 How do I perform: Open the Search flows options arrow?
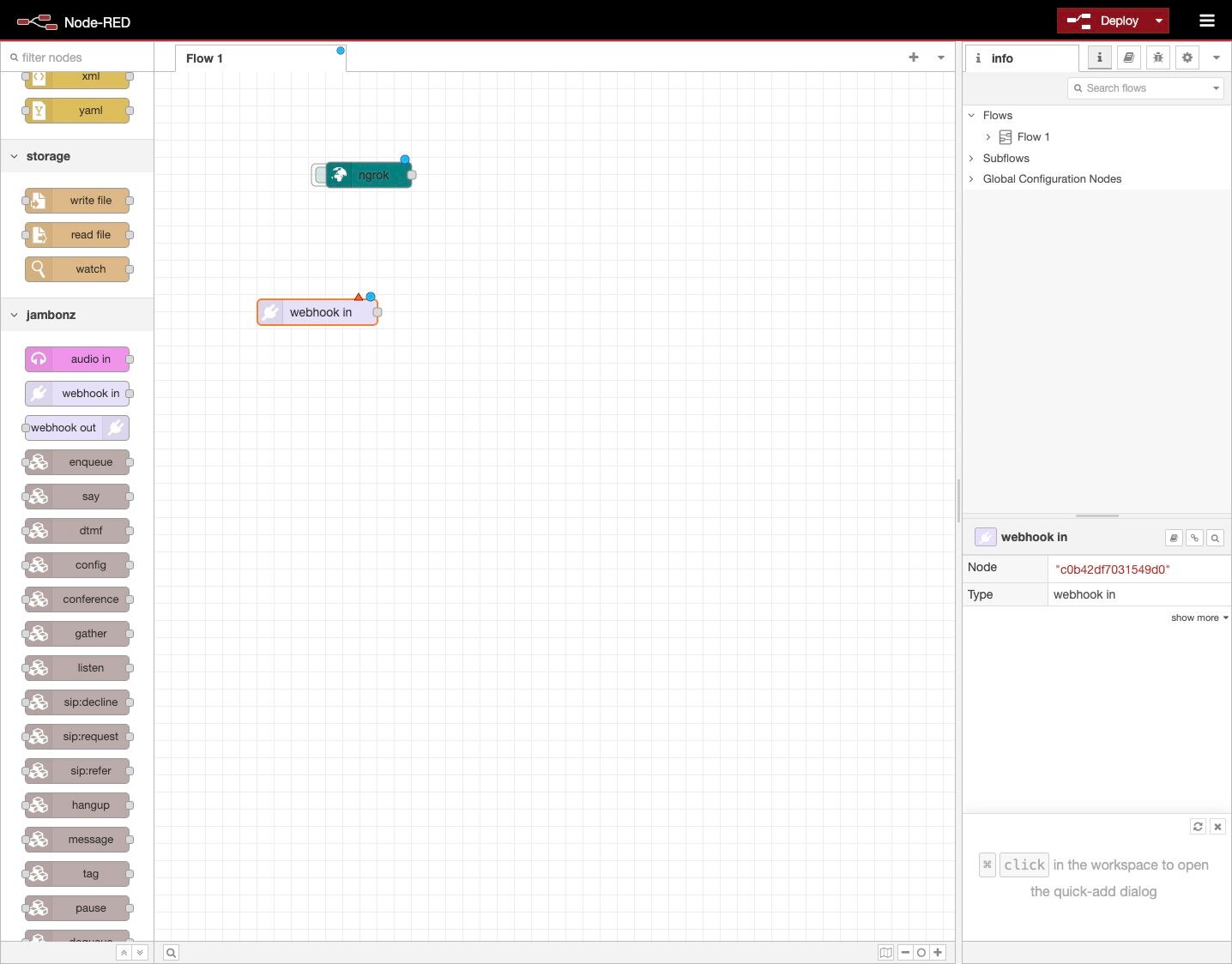[1217, 88]
